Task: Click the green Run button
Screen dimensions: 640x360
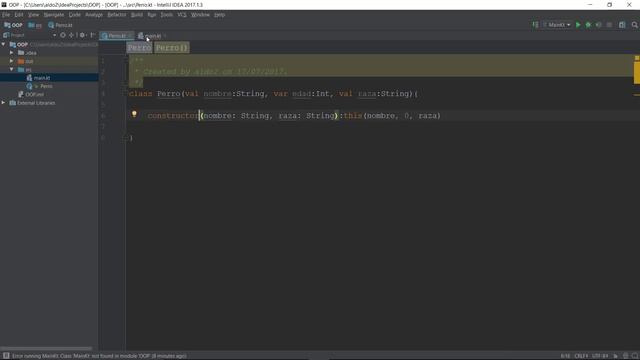Action: [578, 25]
